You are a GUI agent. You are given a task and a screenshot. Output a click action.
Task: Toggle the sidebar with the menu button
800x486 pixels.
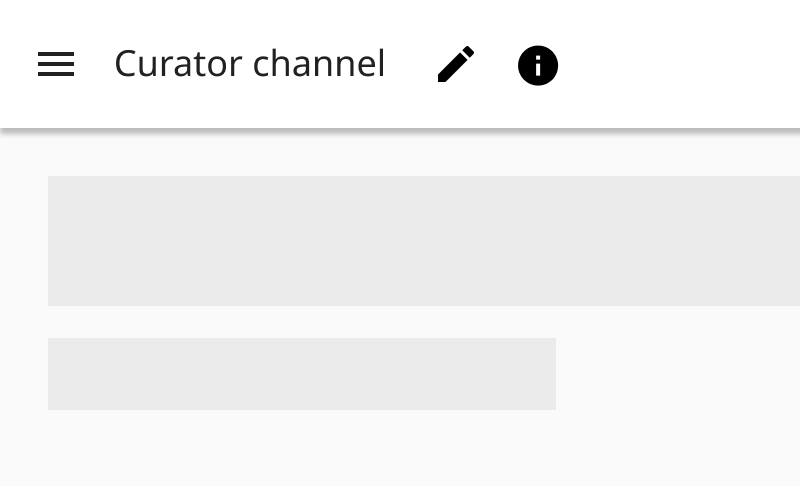point(56,65)
